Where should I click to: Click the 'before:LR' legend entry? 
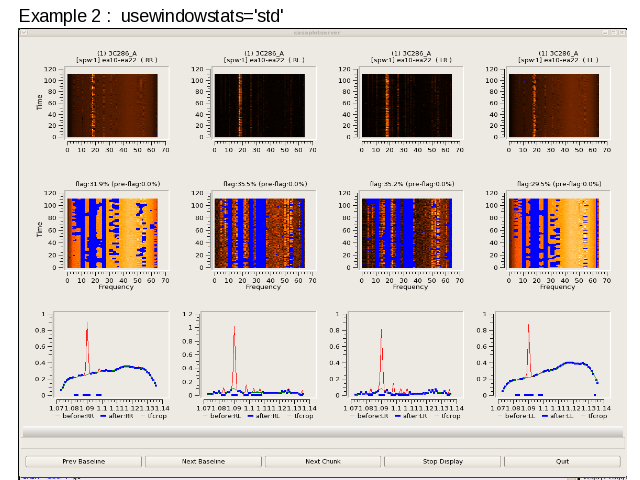click(x=369, y=416)
